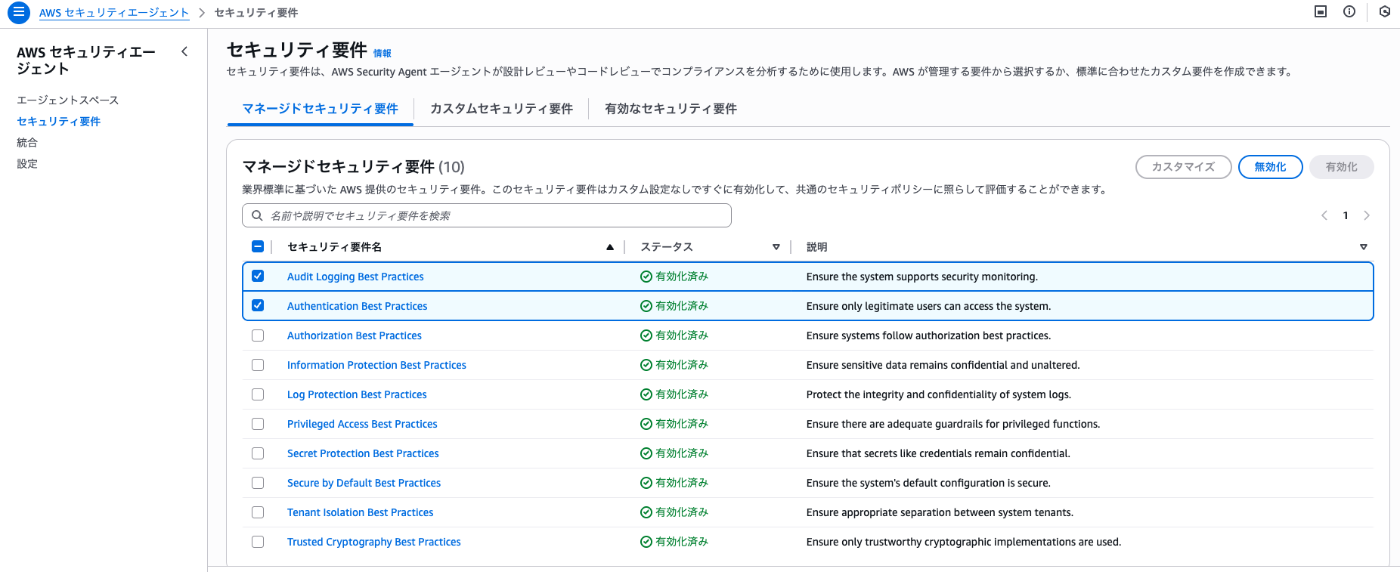1400x572 pixels.
Task: Sort by the 説明 column arrow
Action: click(x=1363, y=247)
